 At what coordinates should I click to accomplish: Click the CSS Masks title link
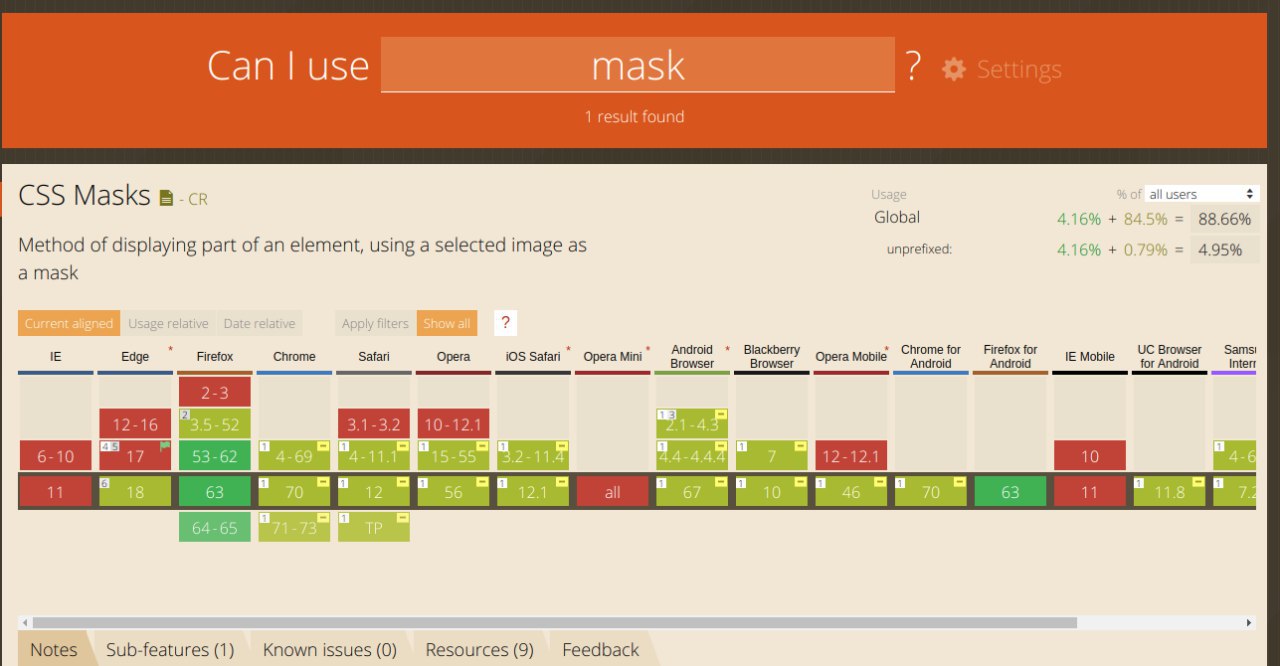[x=84, y=195]
